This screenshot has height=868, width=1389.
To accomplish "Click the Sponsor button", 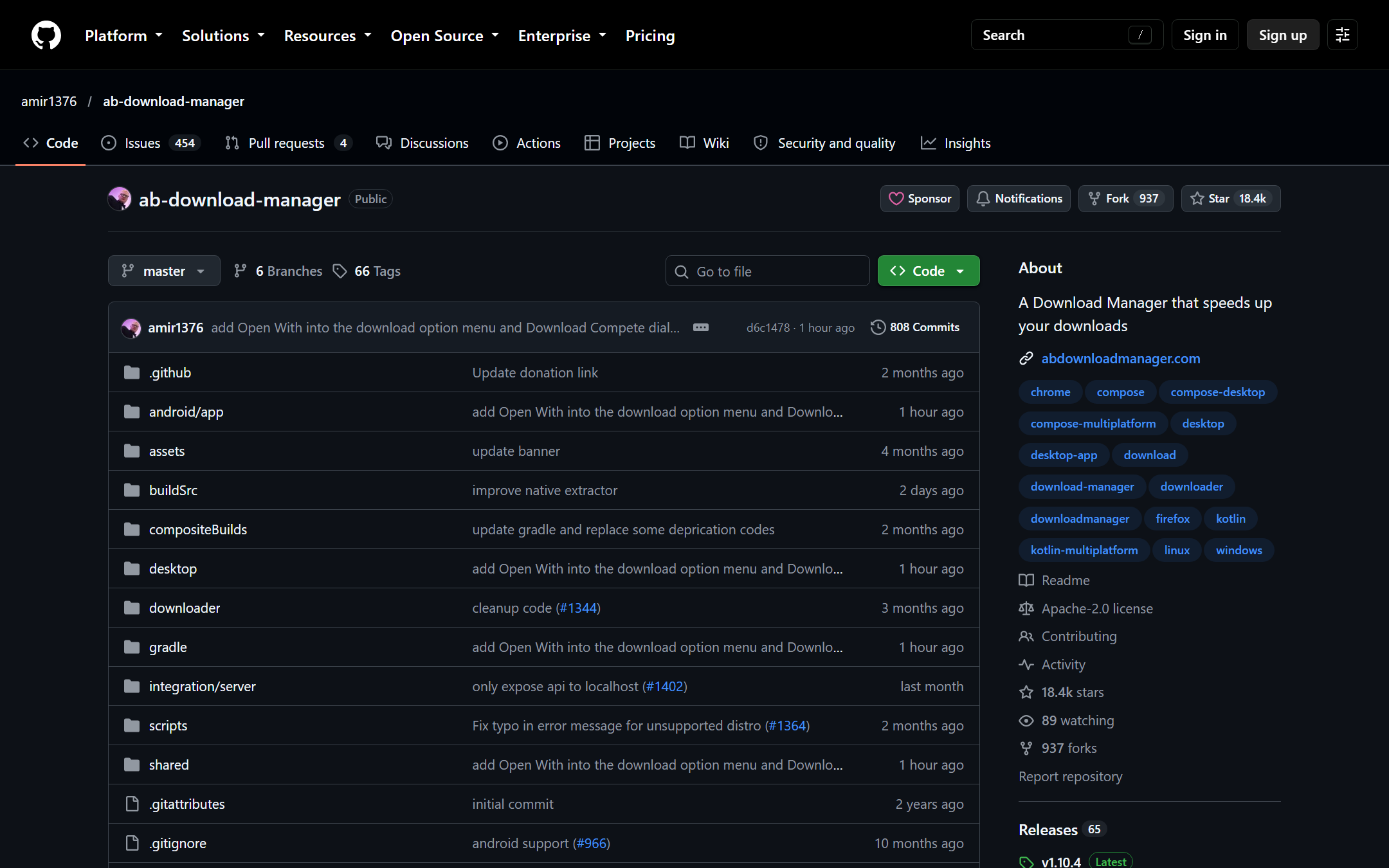I will 920,199.
